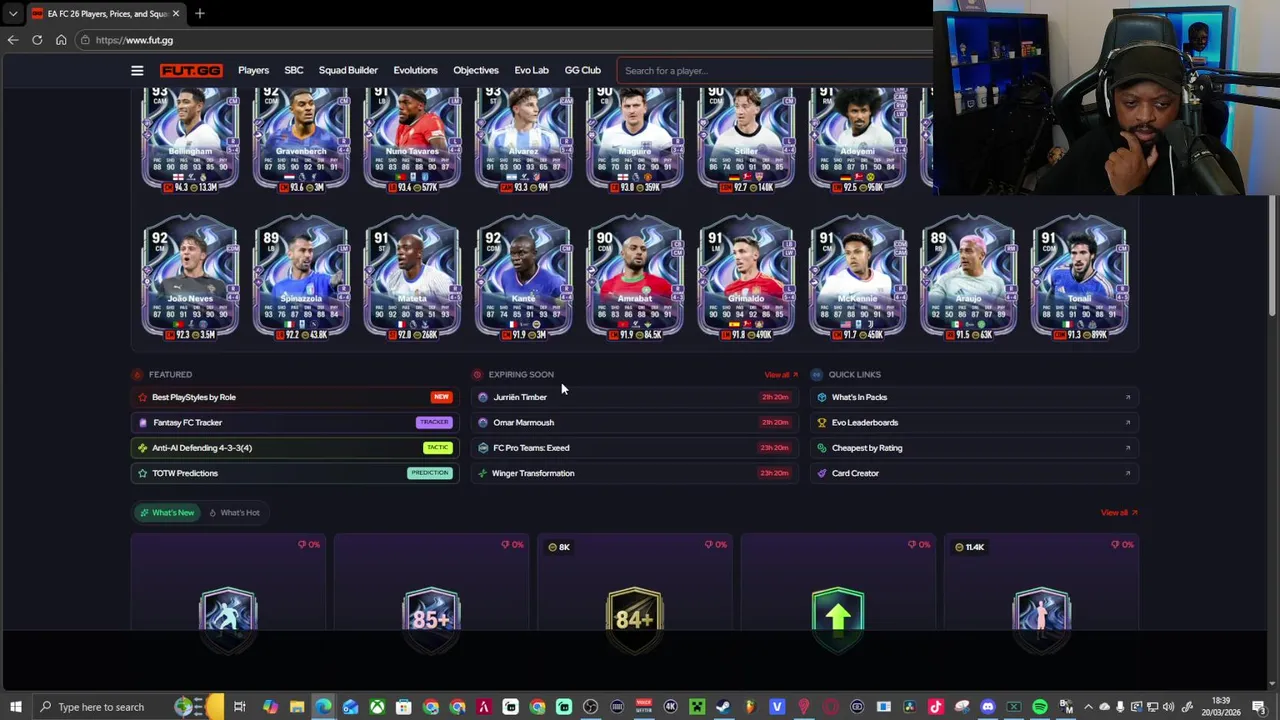The height and width of the screenshot is (720, 1280).
Task: Open the hamburger menu icon
Action: 137,70
